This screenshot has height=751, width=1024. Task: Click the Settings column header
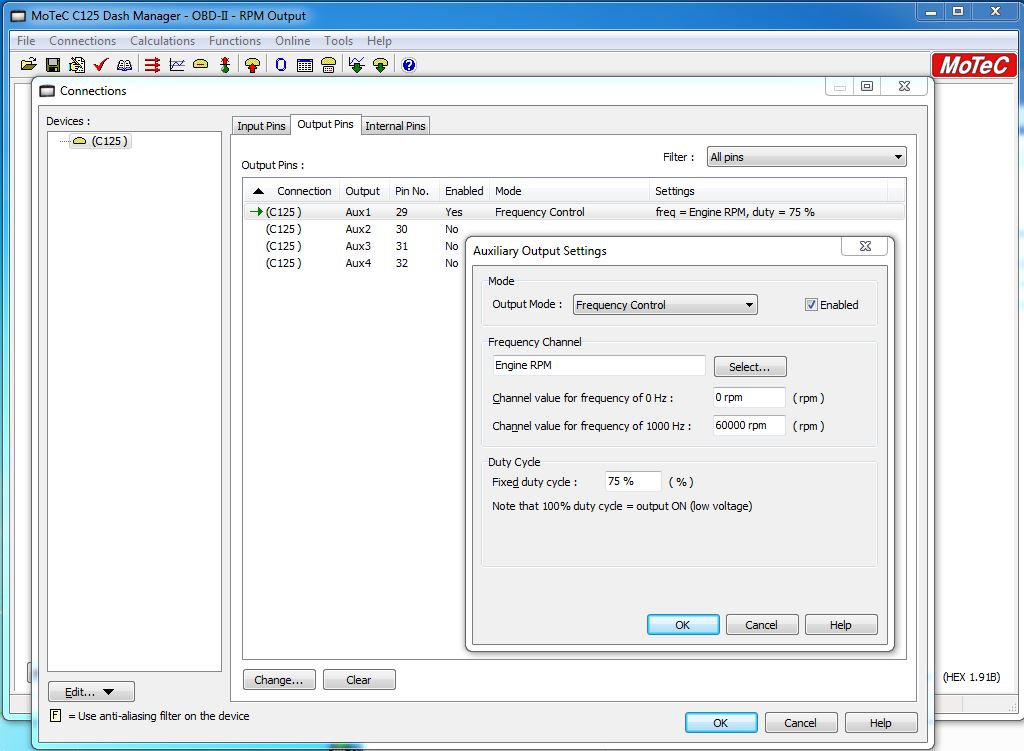click(768, 191)
